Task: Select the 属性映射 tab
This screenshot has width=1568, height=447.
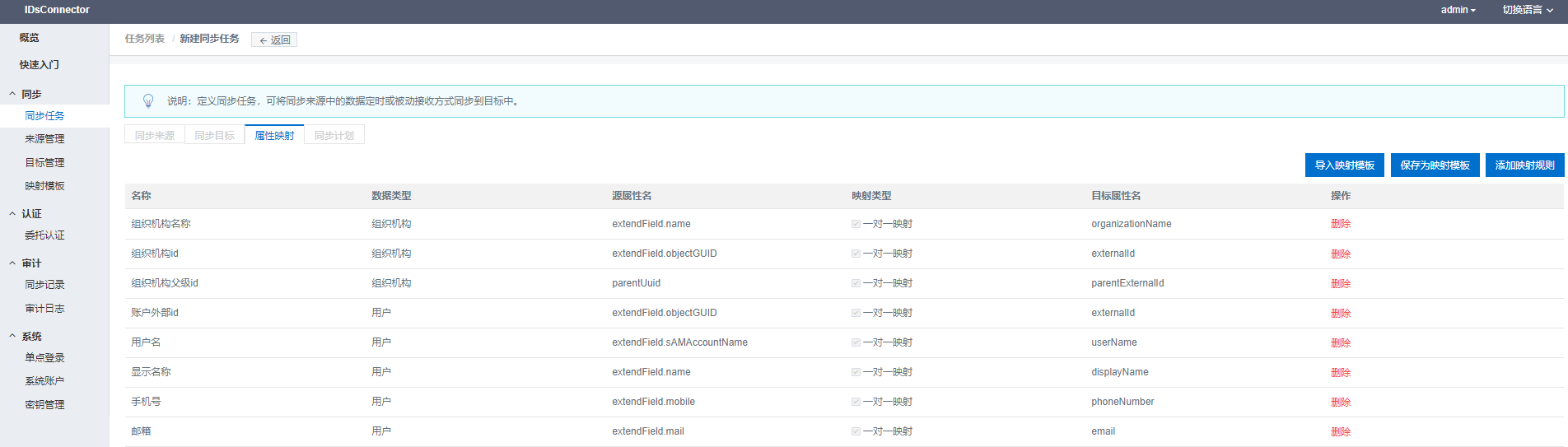Action: [x=274, y=135]
